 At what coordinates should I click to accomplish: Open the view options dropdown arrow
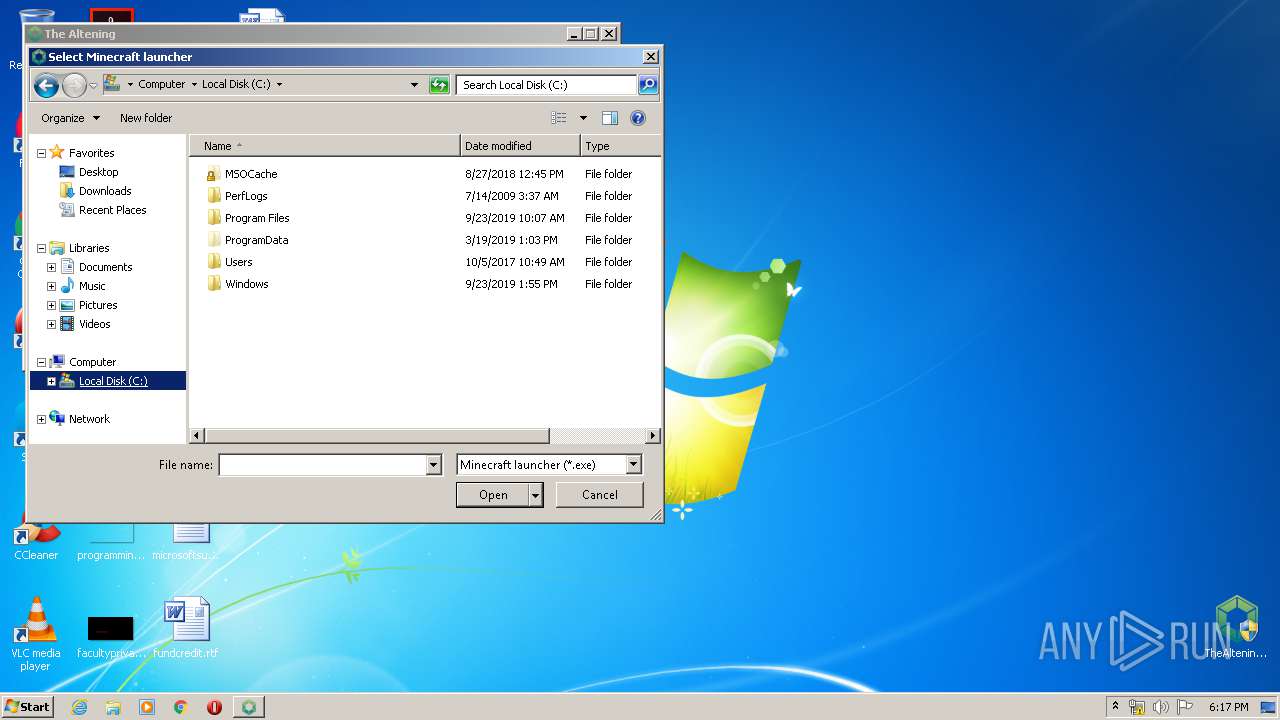(x=583, y=118)
